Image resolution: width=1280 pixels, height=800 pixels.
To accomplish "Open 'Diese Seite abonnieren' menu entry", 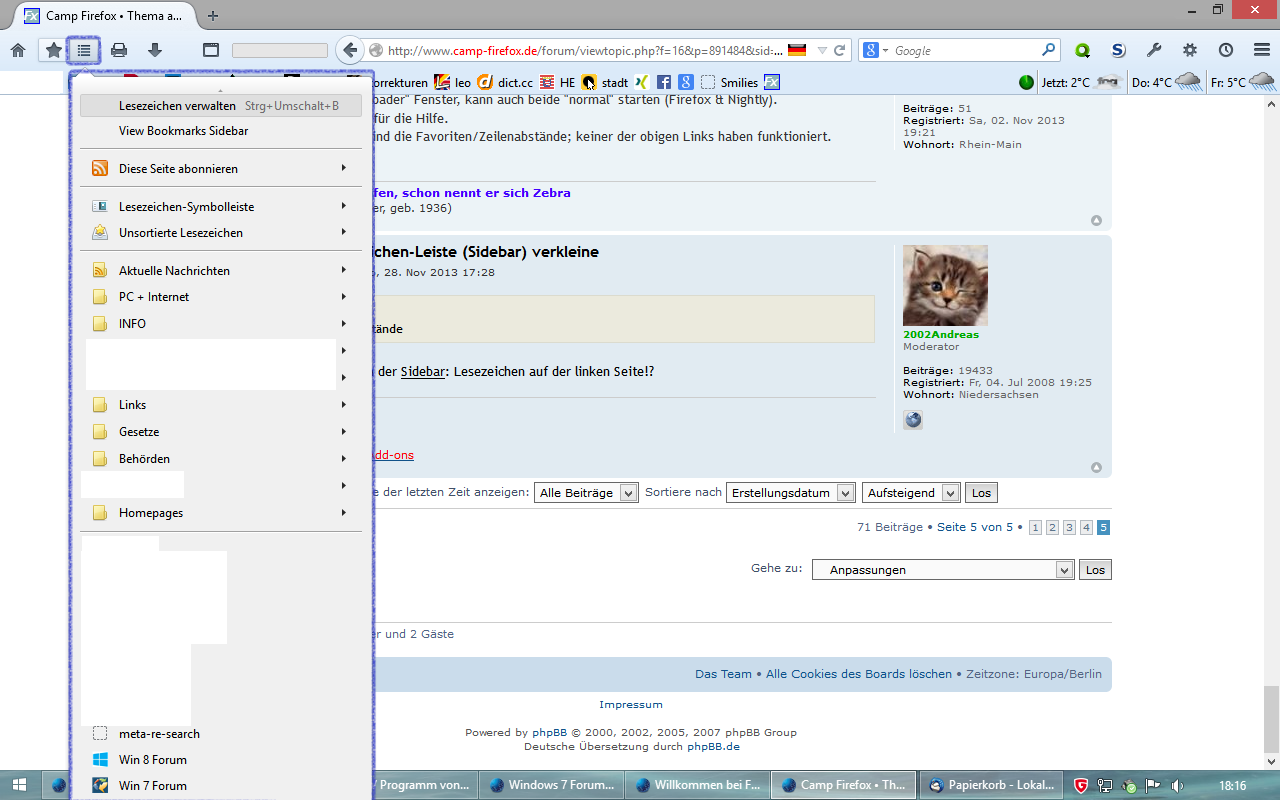I will click(x=221, y=169).
